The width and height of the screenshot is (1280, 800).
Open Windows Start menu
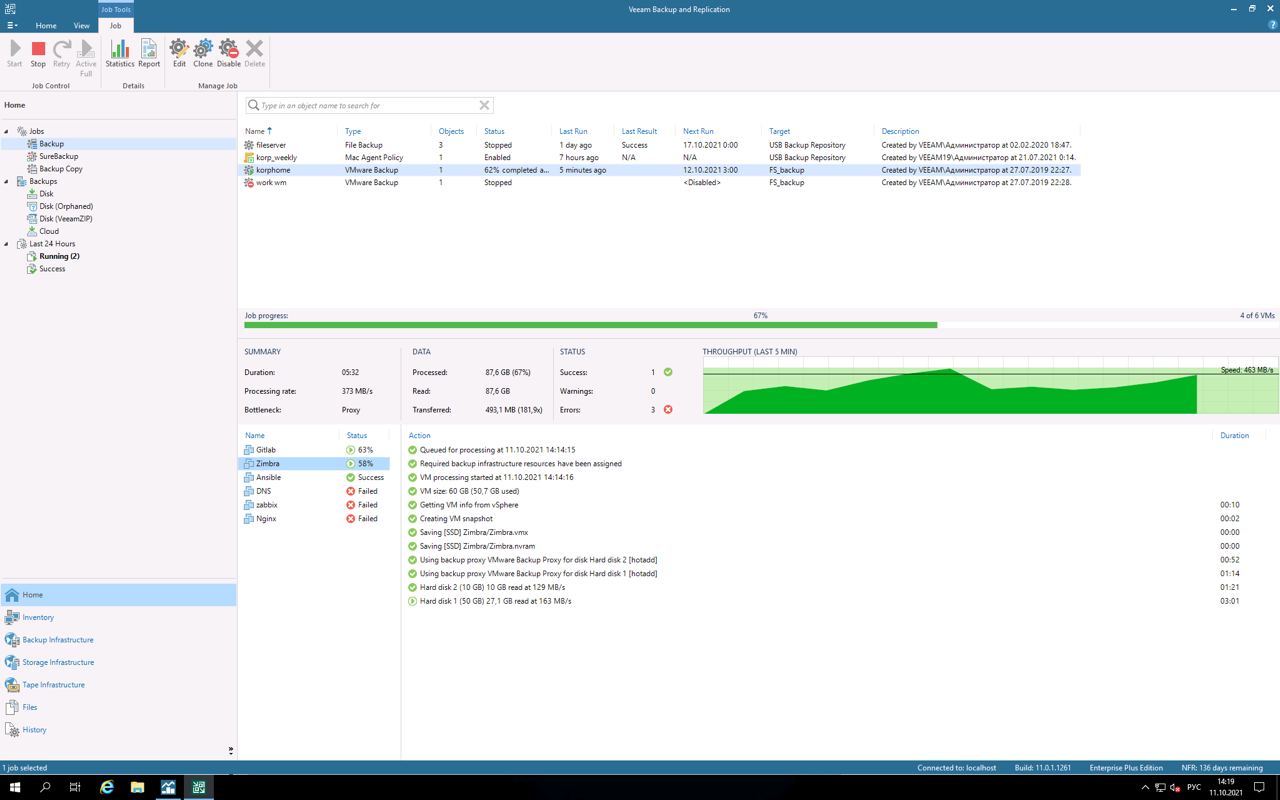click(x=15, y=788)
